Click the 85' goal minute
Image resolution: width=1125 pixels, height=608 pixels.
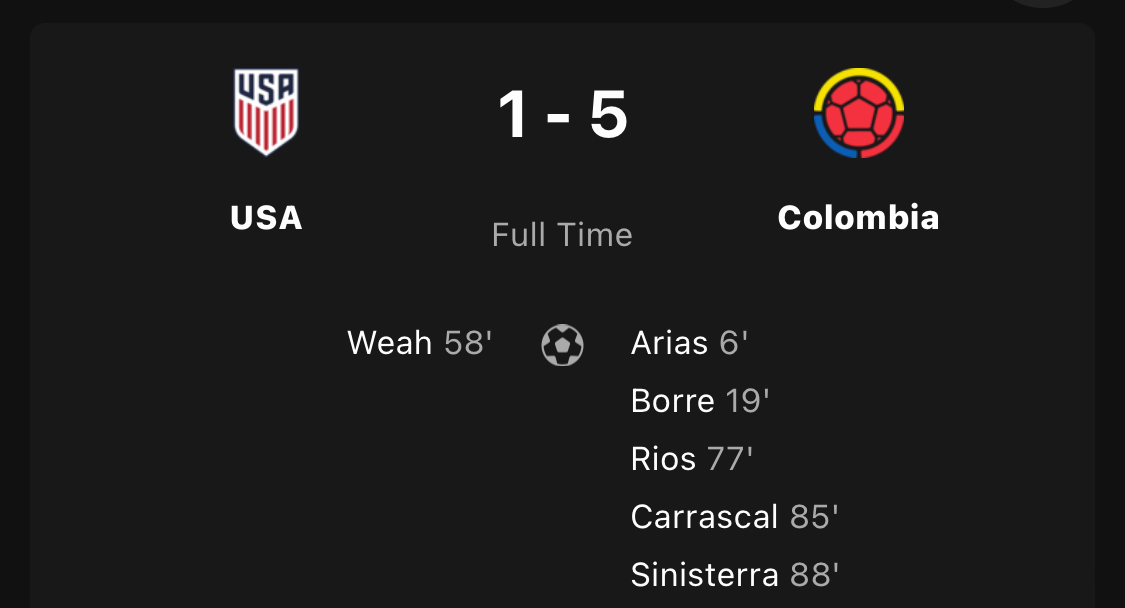pos(814,517)
